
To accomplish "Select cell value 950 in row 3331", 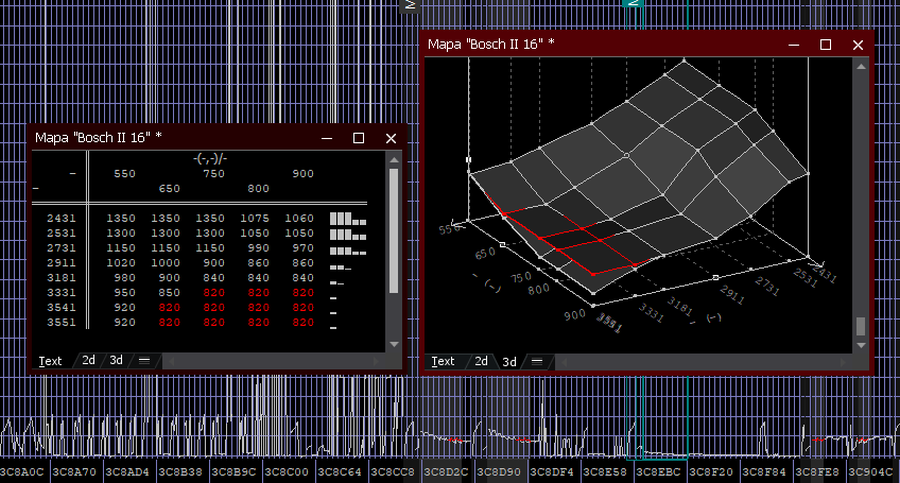I will tap(125, 293).
